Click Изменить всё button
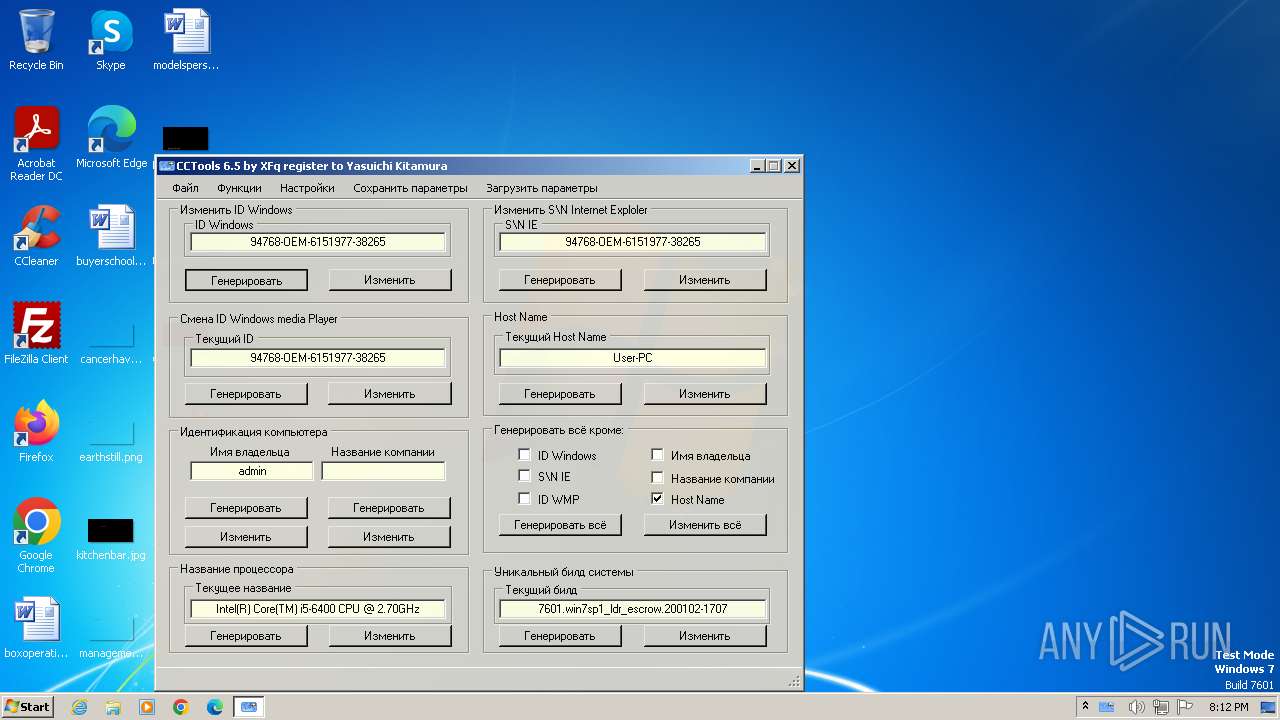This screenshot has width=1280, height=720. [705, 525]
